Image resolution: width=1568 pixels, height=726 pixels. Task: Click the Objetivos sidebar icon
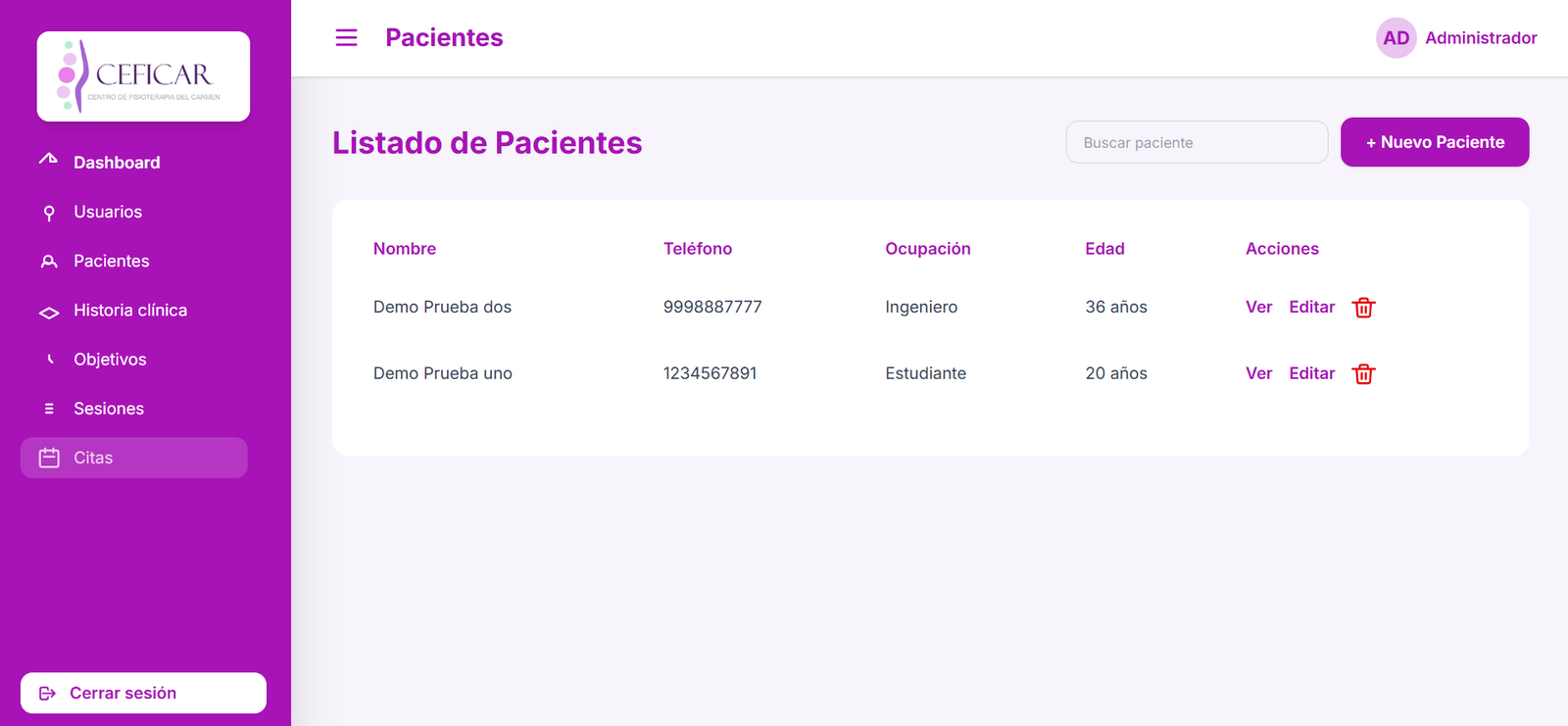pos(50,359)
